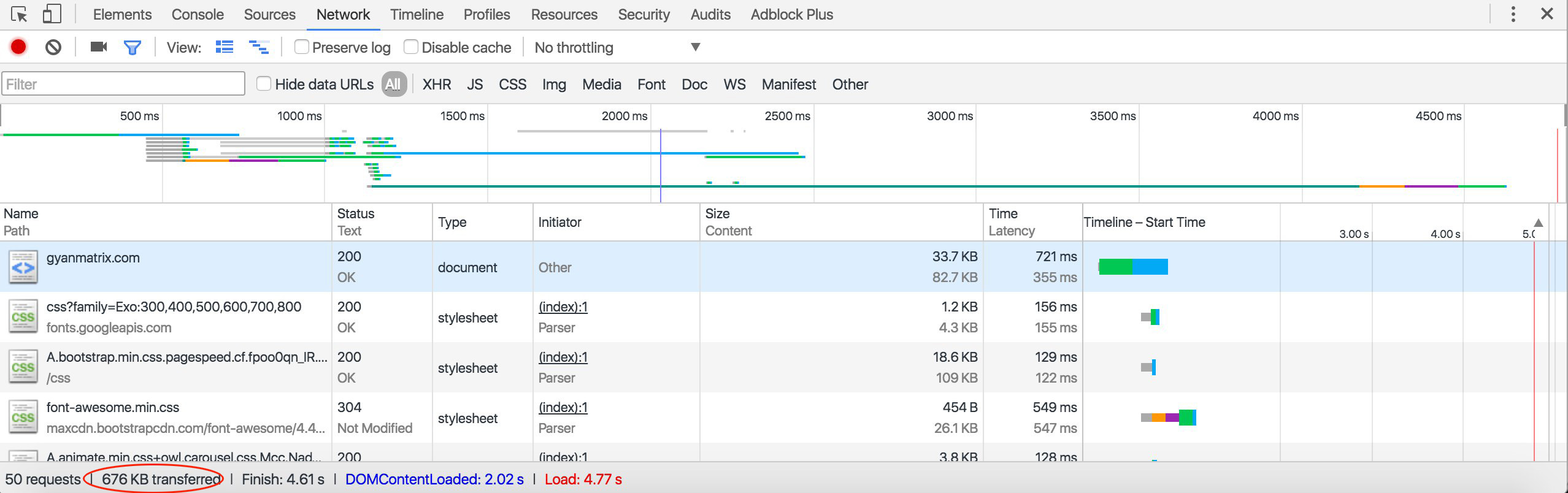
Task: Clear the network log with the clear icon
Action: [53, 47]
